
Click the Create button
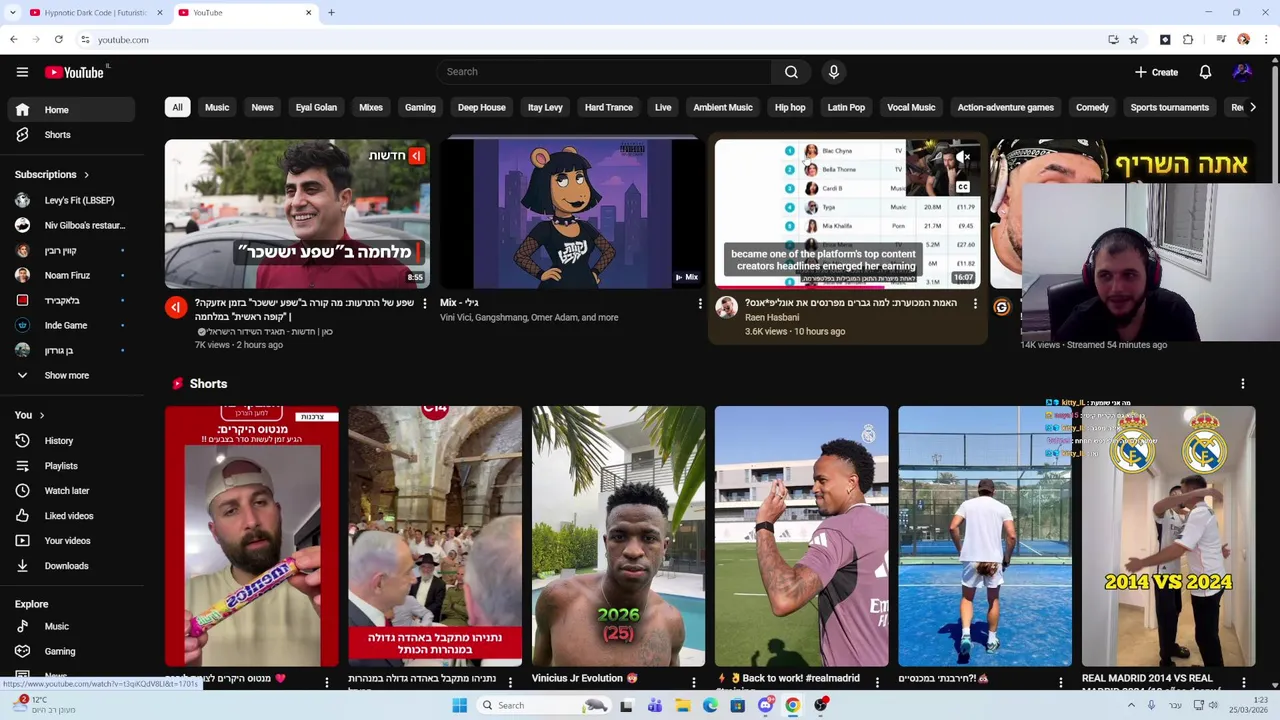[x=1156, y=72]
